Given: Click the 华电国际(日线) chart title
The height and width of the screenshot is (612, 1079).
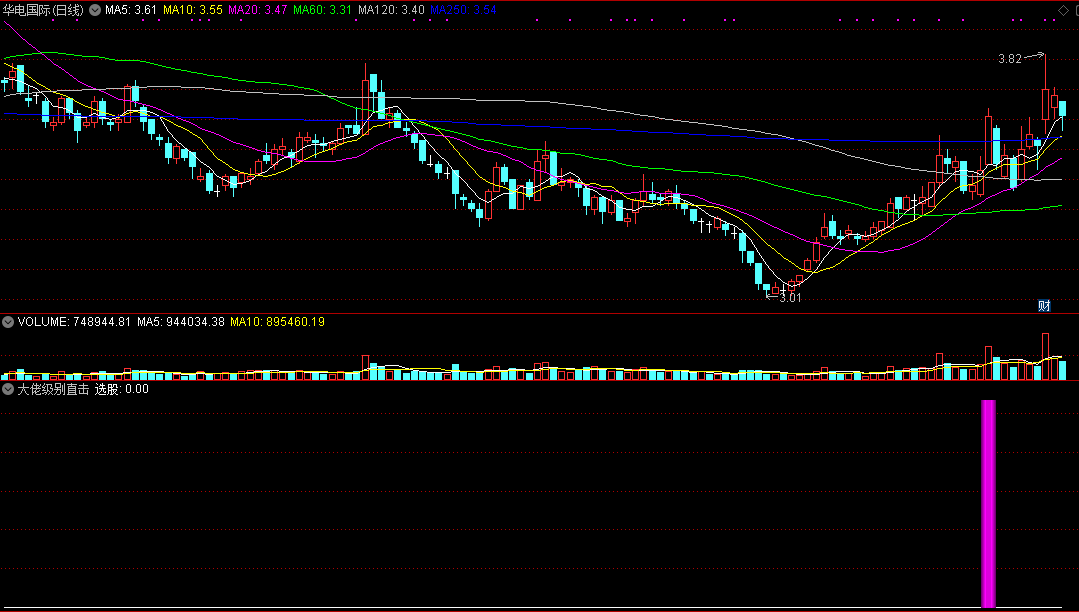Looking at the screenshot, I should tap(44, 10).
